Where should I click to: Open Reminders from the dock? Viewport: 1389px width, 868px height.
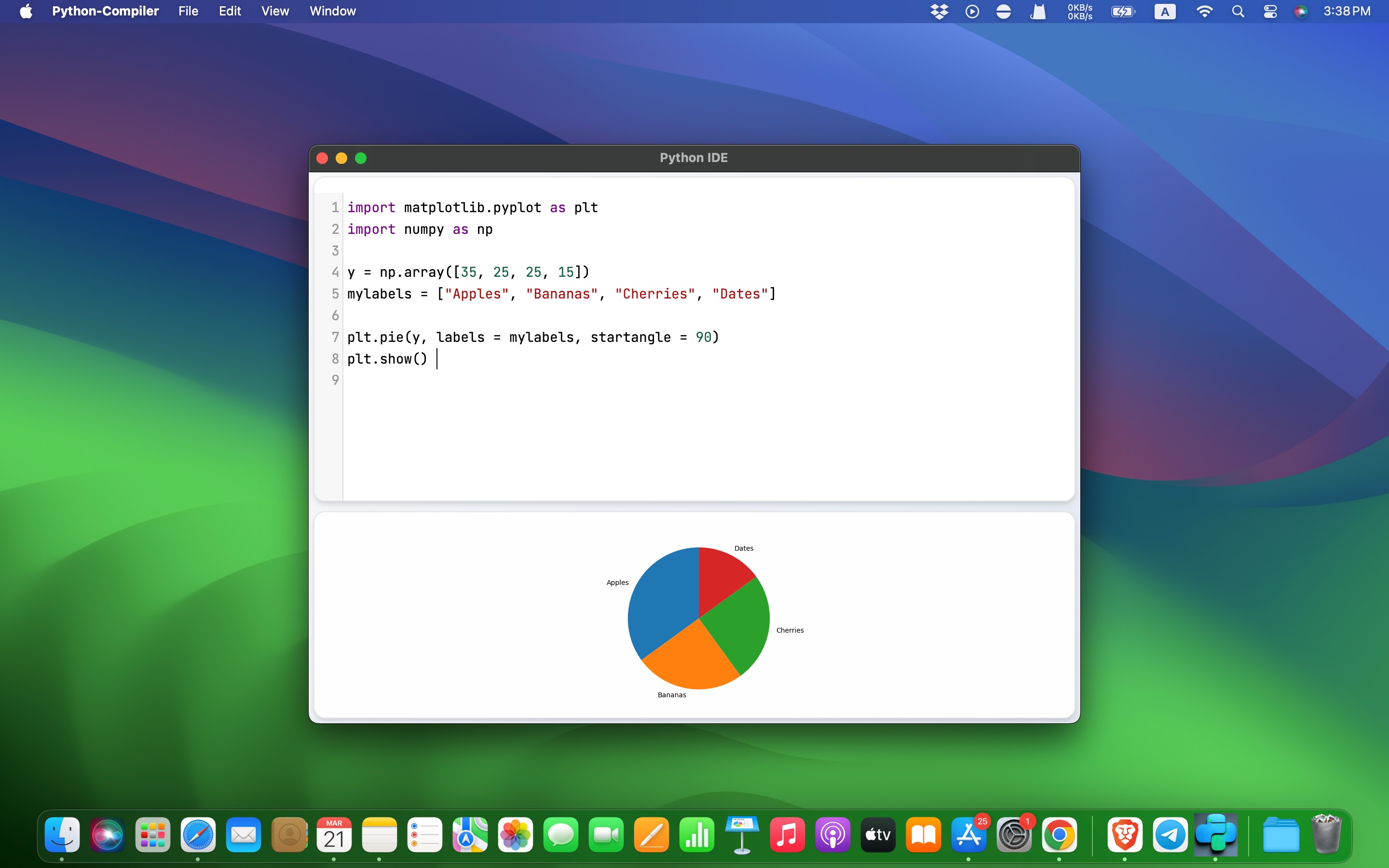click(425, 834)
